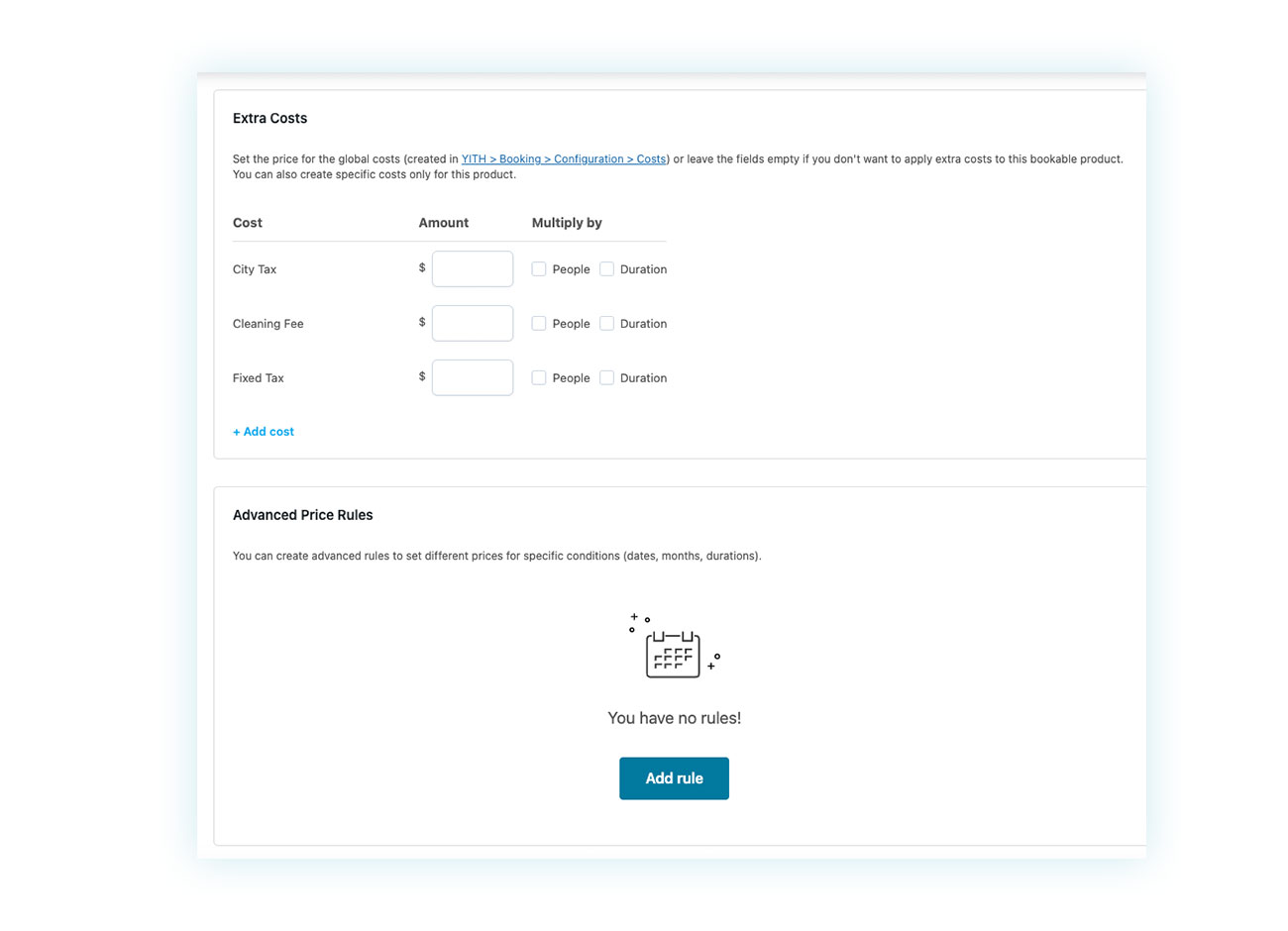Click the + Add cost link

pyautogui.click(x=264, y=432)
